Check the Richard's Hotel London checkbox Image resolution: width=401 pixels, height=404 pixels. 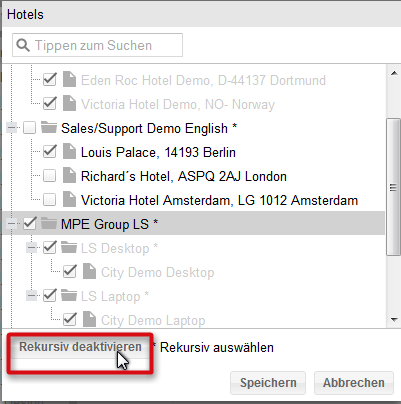click(50, 176)
